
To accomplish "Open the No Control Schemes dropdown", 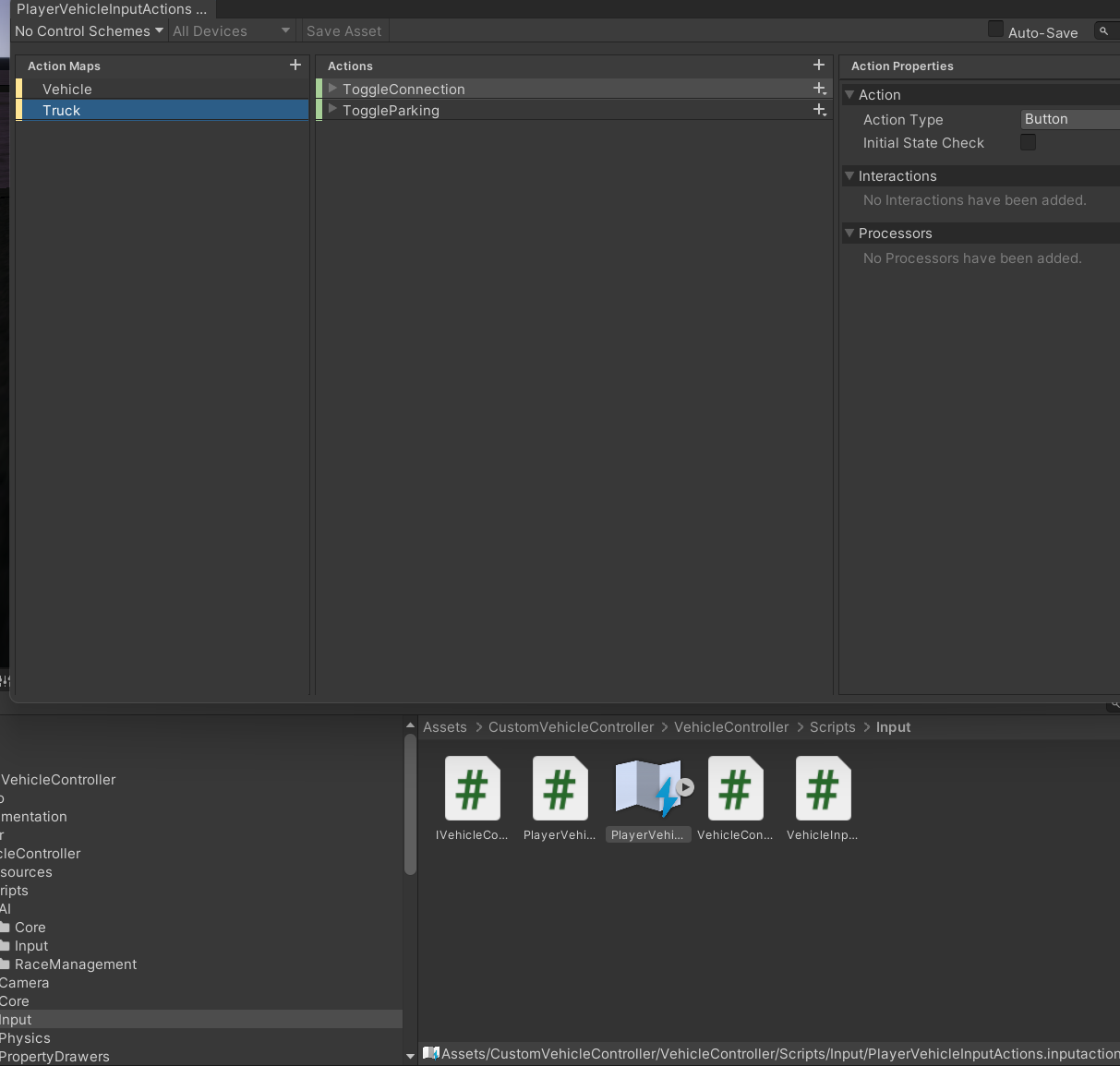I will click(89, 31).
